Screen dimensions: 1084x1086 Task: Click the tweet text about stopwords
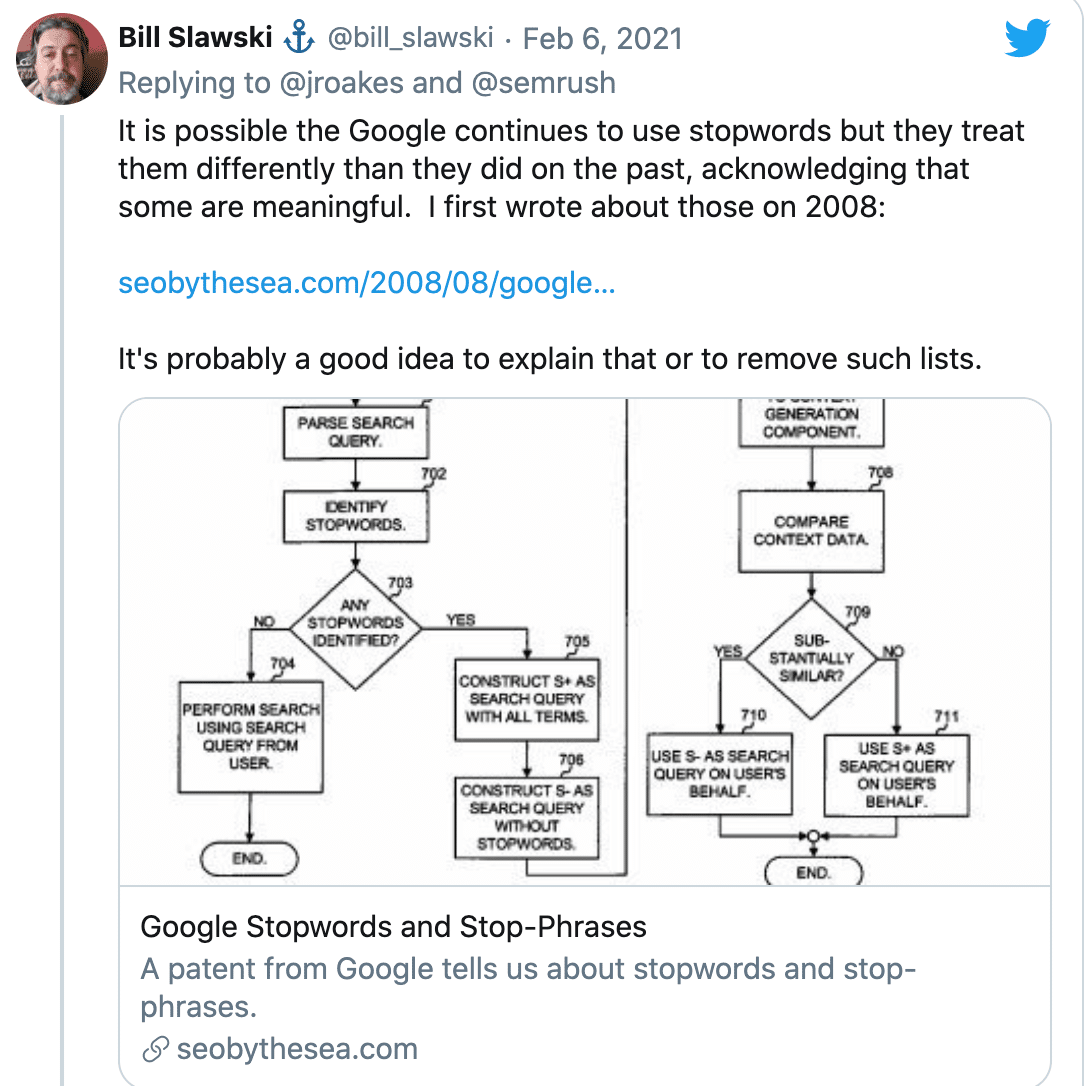tap(571, 169)
